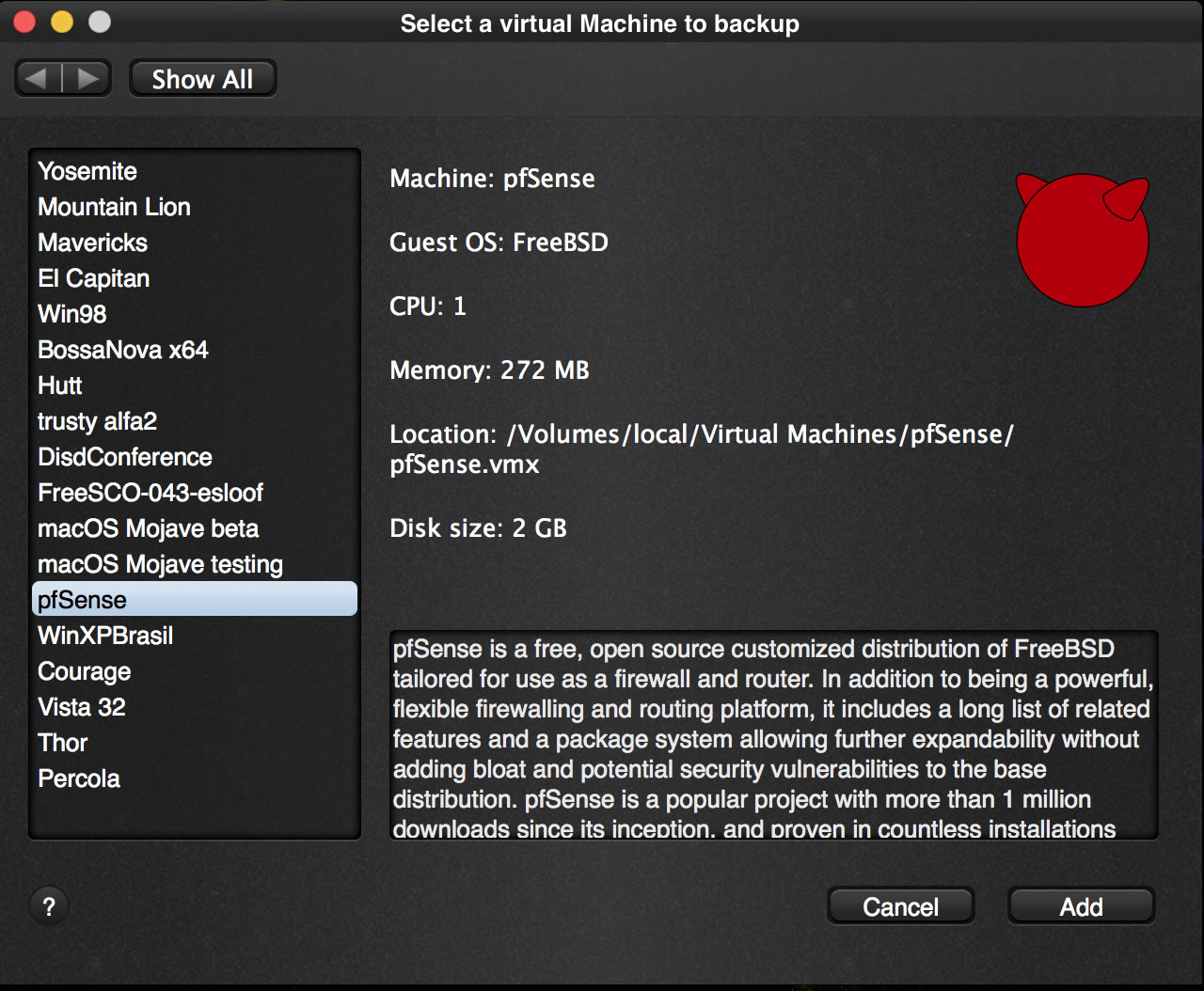Open help with the question mark button
Viewport: 1204px width, 991px height.
pyautogui.click(x=49, y=906)
